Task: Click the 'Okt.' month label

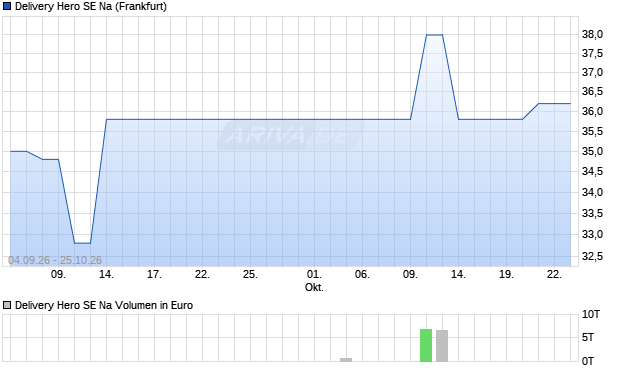Action: pyautogui.click(x=314, y=287)
